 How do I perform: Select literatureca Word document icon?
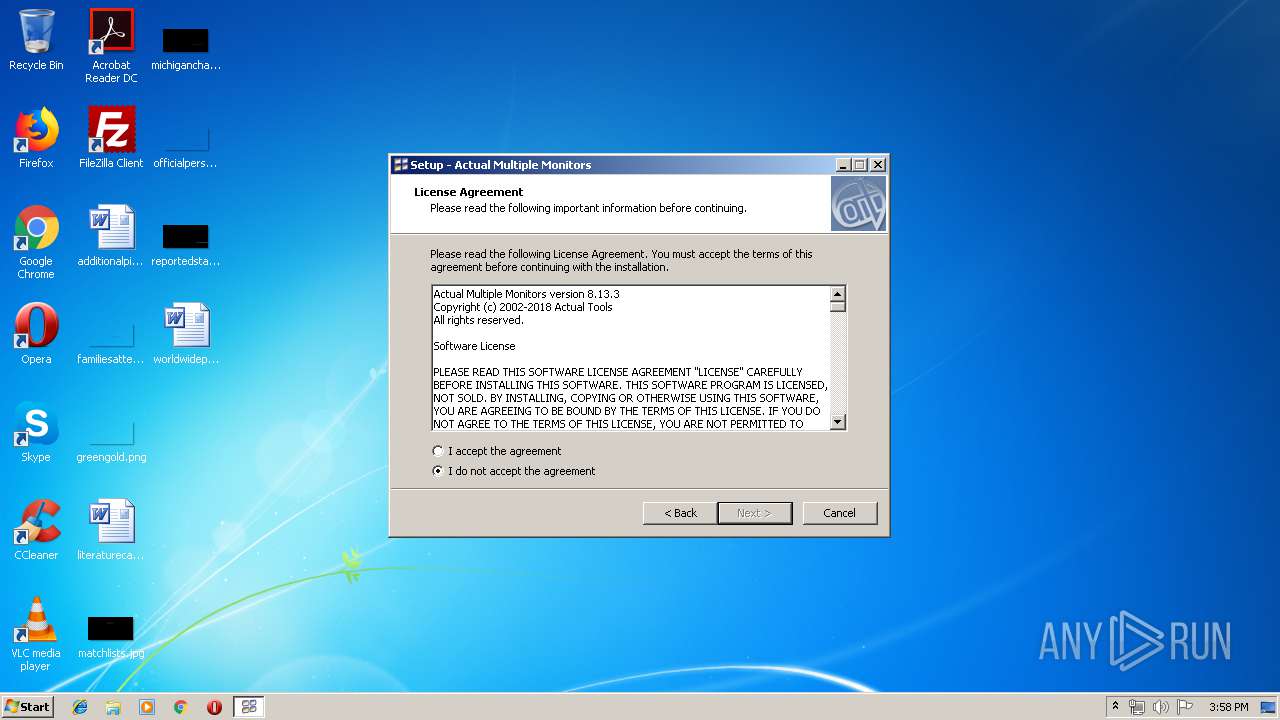coord(111,530)
